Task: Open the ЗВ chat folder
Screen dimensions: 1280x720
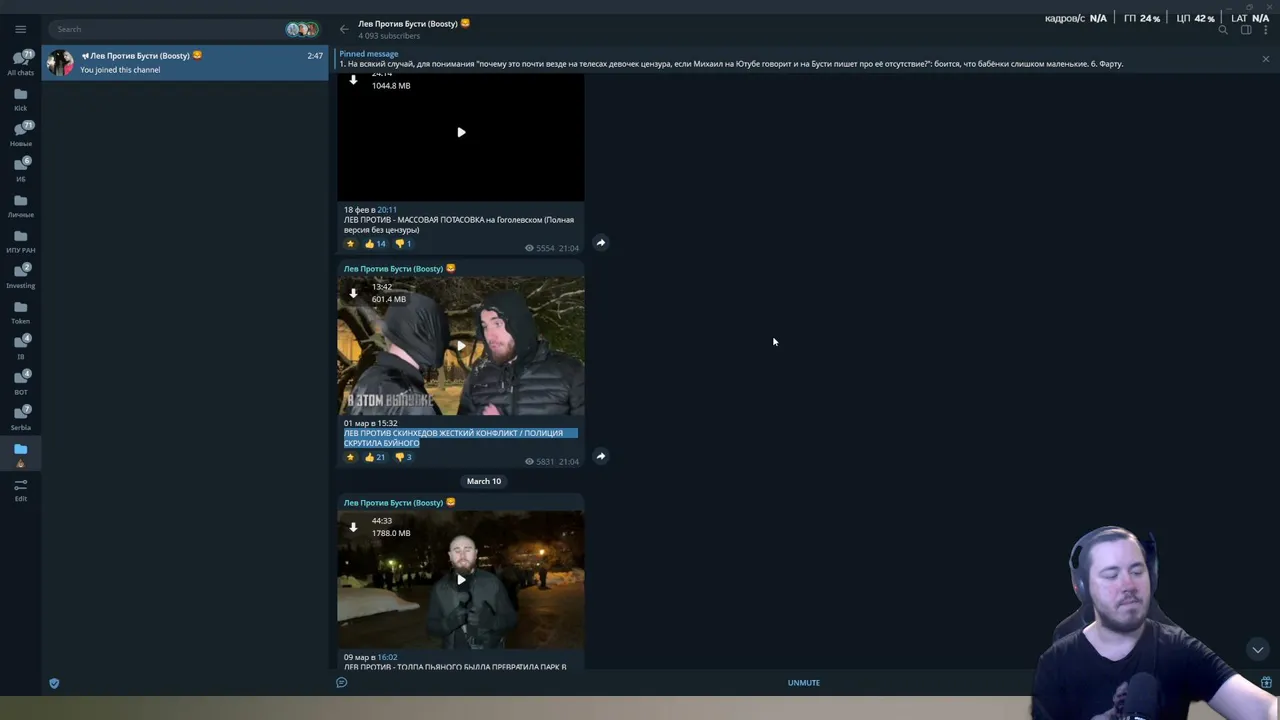Action: [x=21, y=348]
